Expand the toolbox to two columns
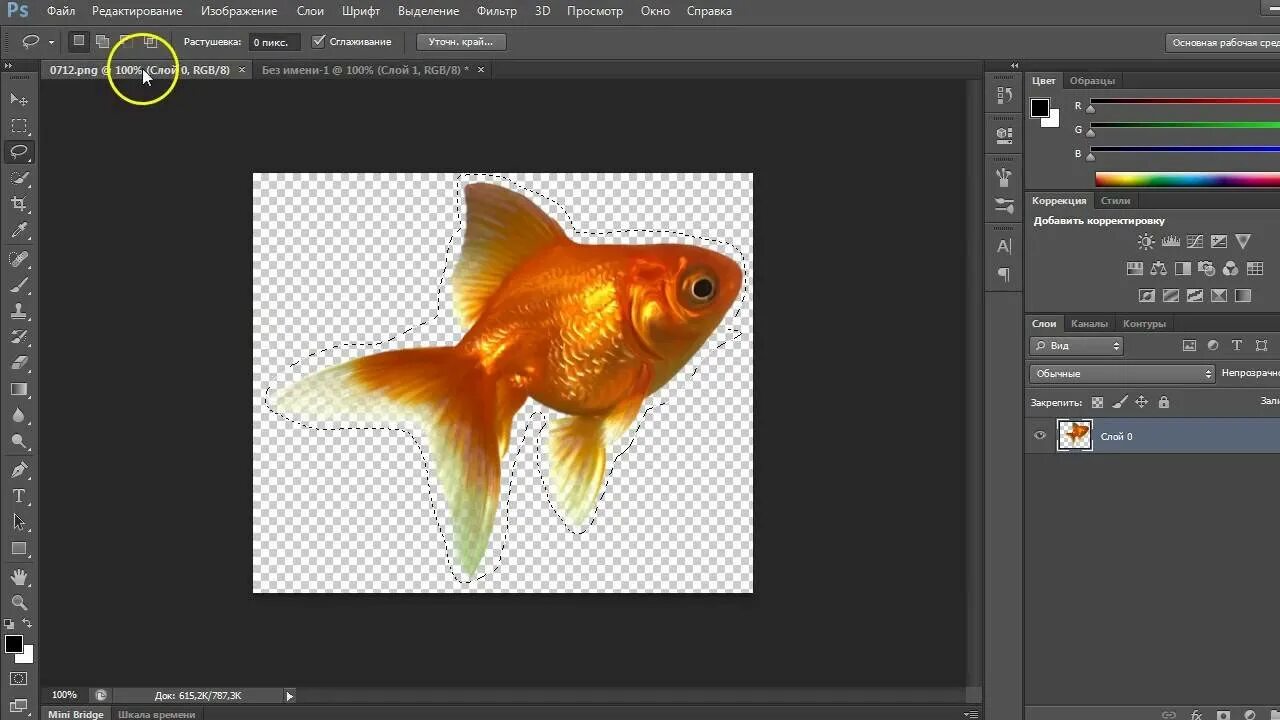Viewport: 1280px width, 720px height. click(10, 65)
